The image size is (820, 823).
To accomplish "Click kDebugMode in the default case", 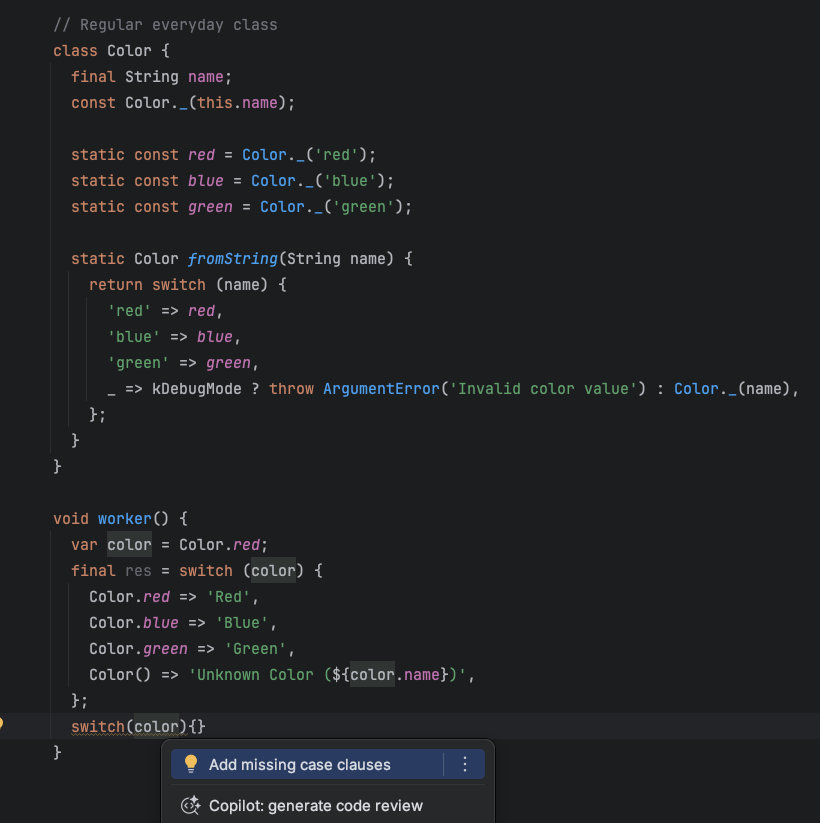I will [197, 389].
